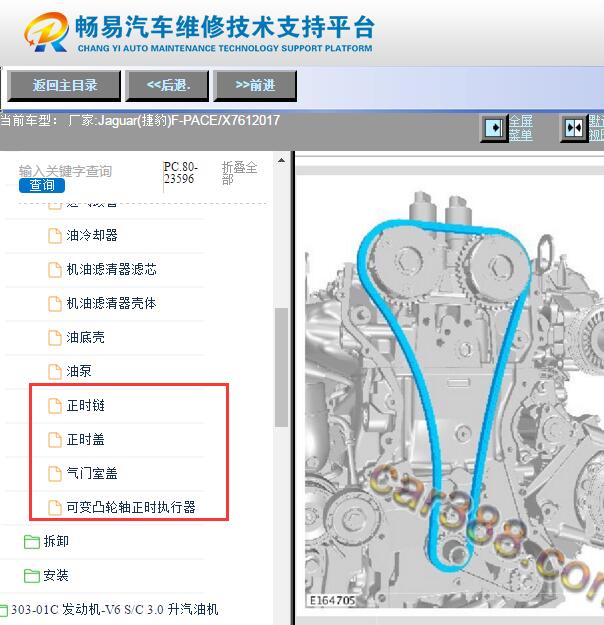Select the 油泵 entry
This screenshot has width=604, height=625.
click(x=79, y=371)
